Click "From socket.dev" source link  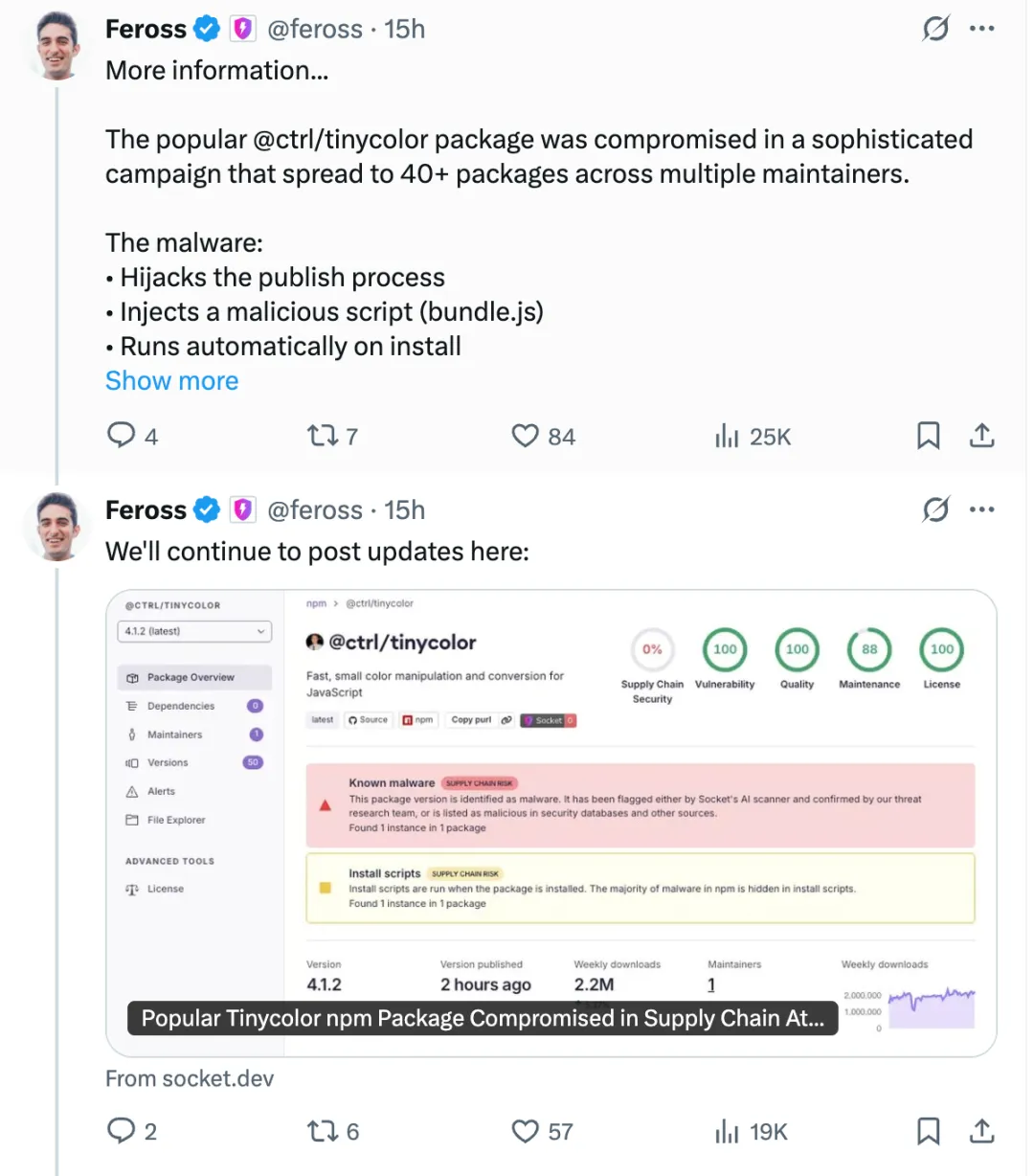190,1079
